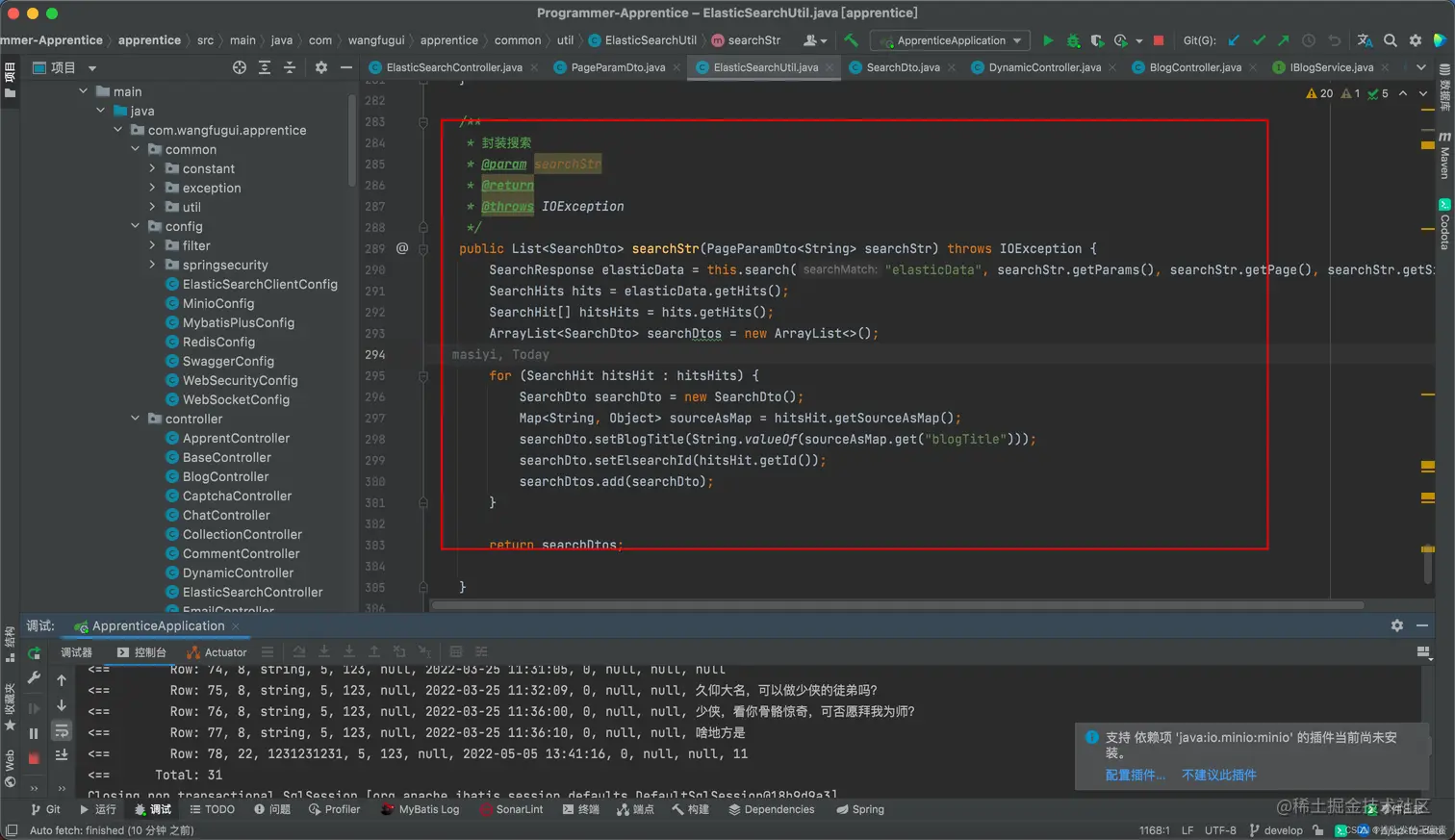This screenshot has height=840, width=1455.
Task: Switch to PageParamDto.java tab
Action: point(618,67)
